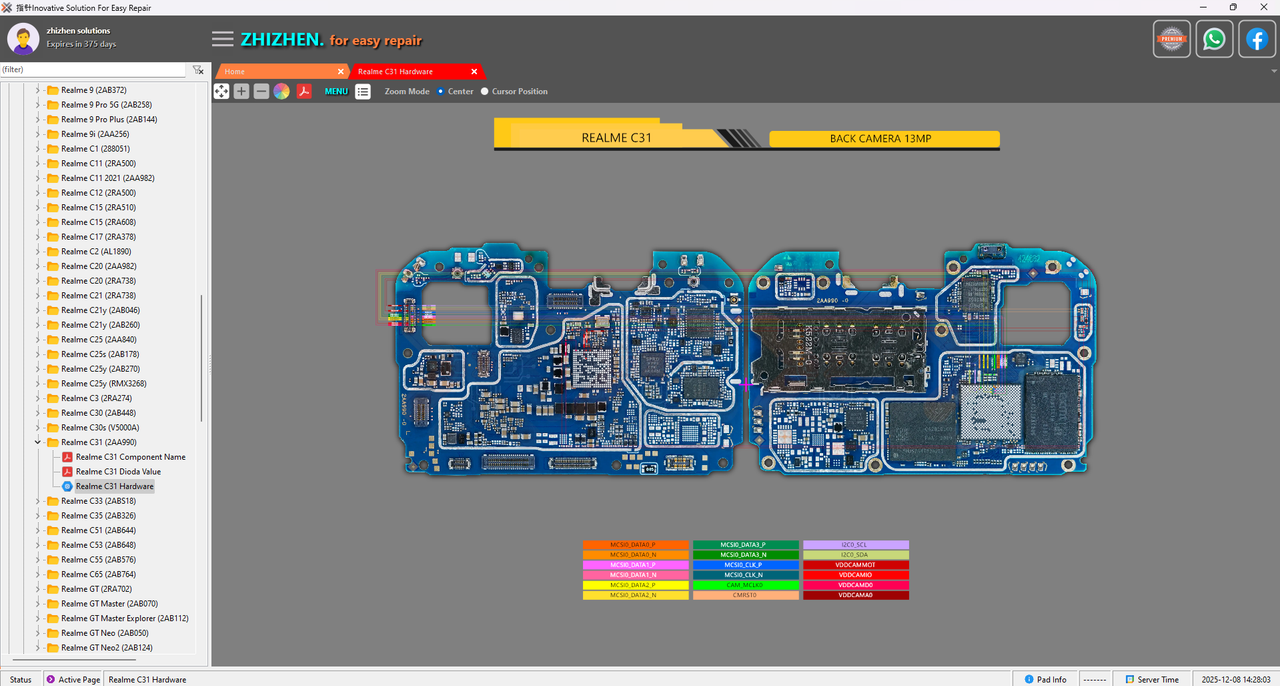Expand the Realme C55 (2AB576) folder
This screenshot has height=686, width=1280.
38,560
